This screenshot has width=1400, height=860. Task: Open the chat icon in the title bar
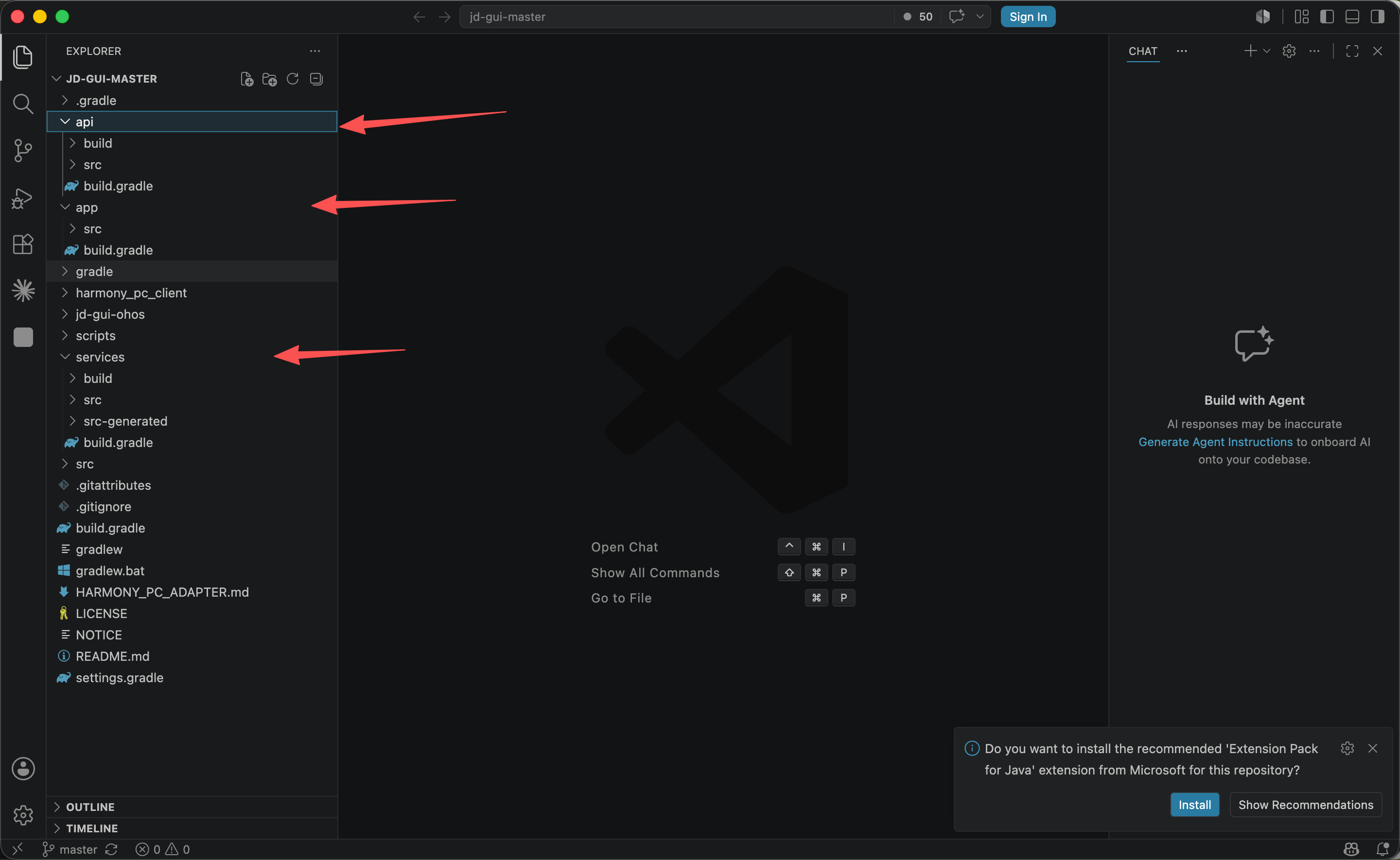(x=958, y=17)
